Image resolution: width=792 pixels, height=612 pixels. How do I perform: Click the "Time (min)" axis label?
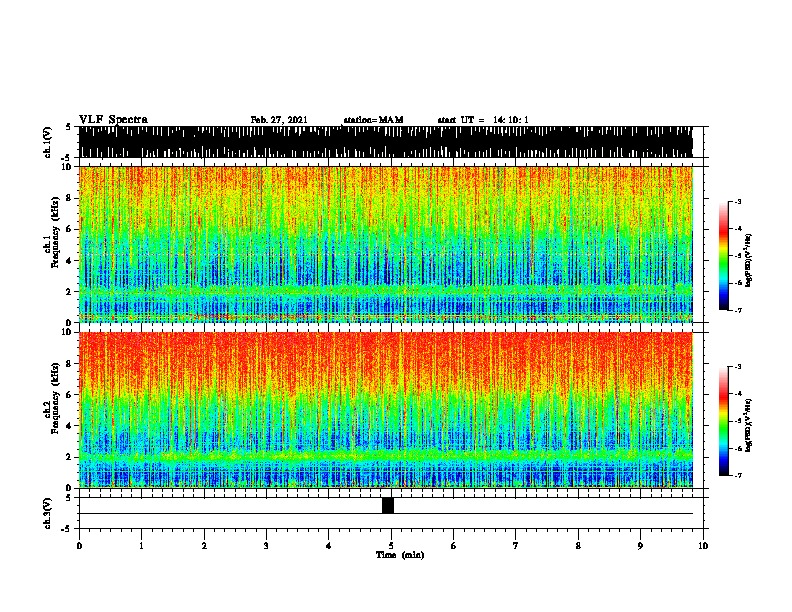[400, 555]
